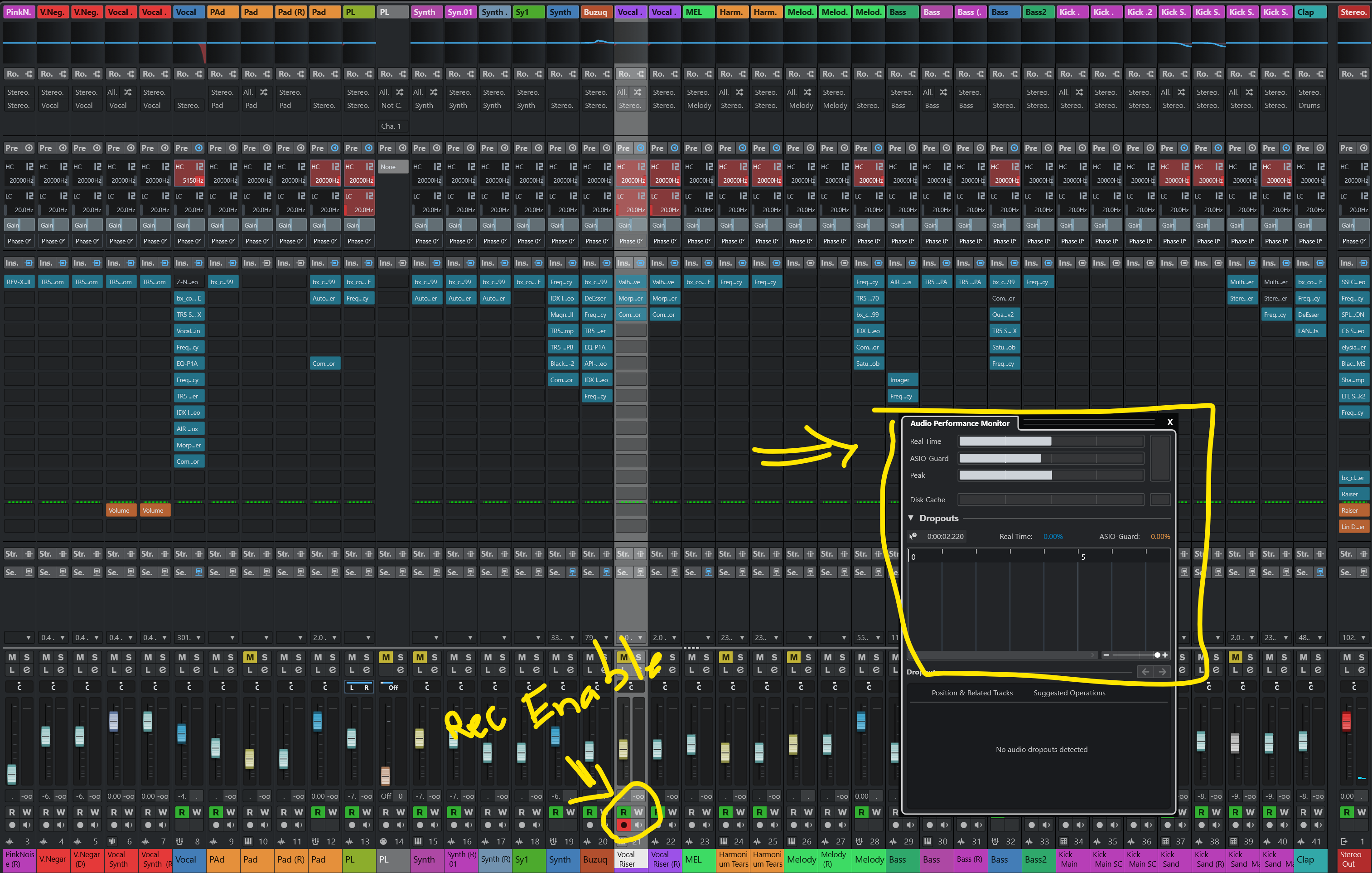The width and height of the screenshot is (1372, 873).
Task: Enable monitor speaker on V.Negar channel 4
Action: point(61,824)
